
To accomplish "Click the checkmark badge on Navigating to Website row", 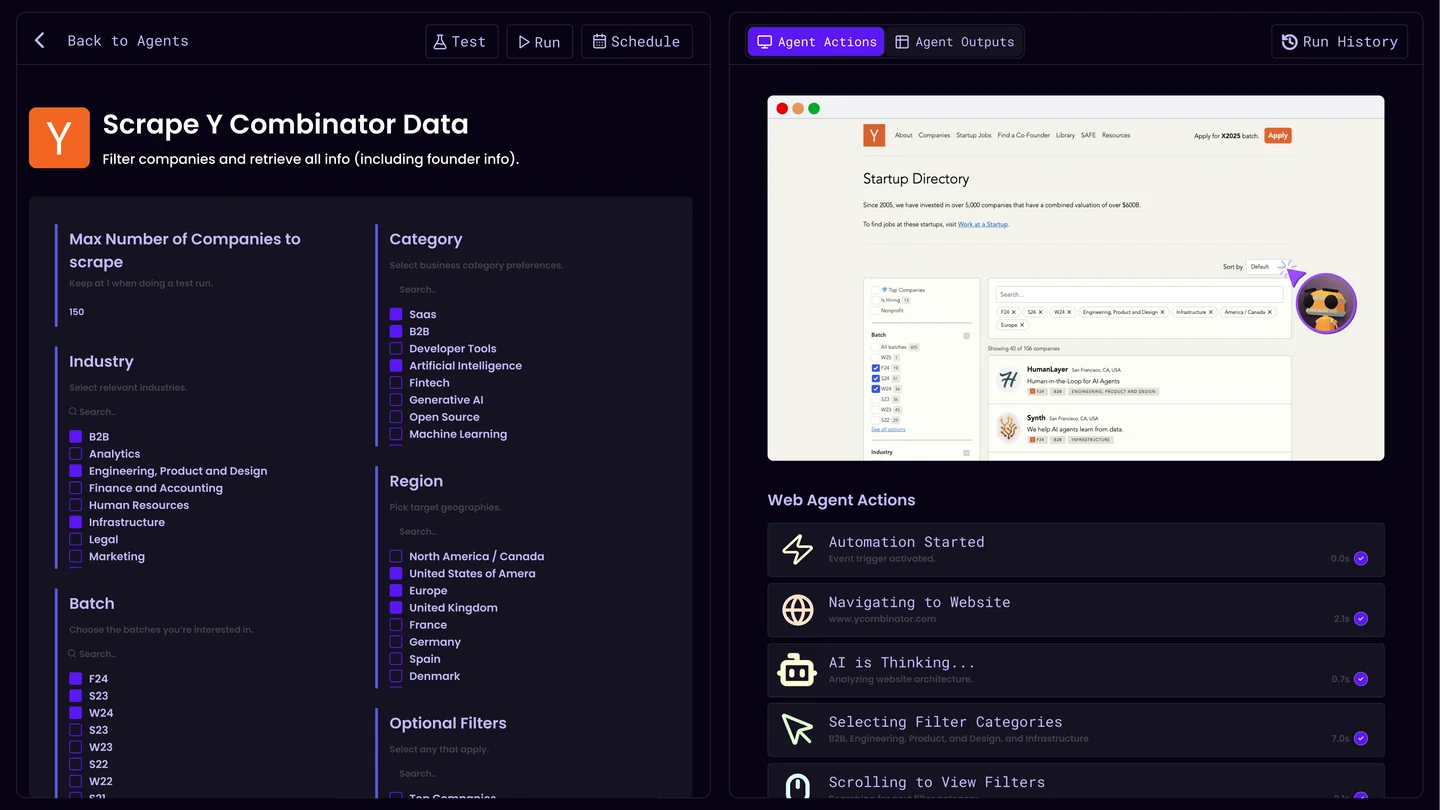I will [1361, 619].
